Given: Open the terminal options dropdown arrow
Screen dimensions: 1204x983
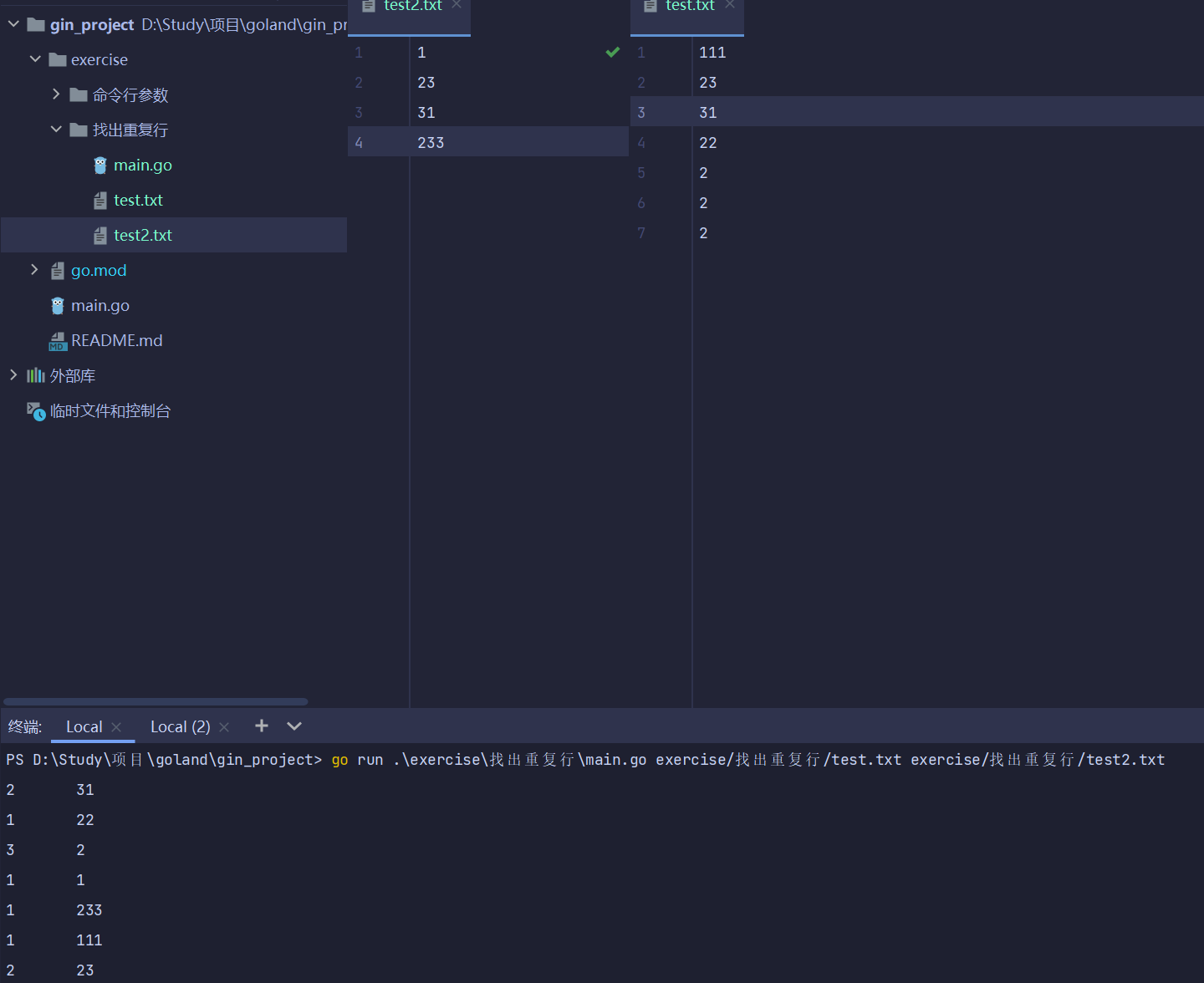Looking at the screenshot, I should point(294,726).
